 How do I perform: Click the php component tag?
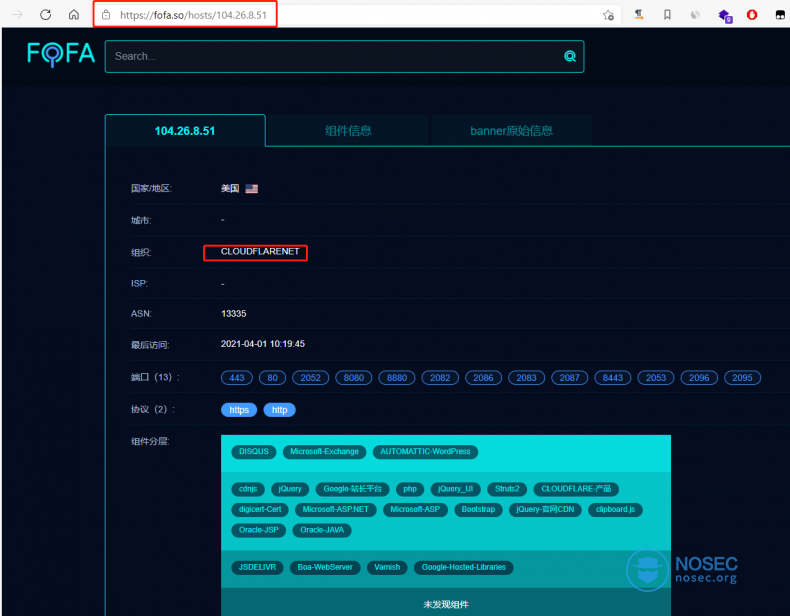pyautogui.click(x=410, y=489)
